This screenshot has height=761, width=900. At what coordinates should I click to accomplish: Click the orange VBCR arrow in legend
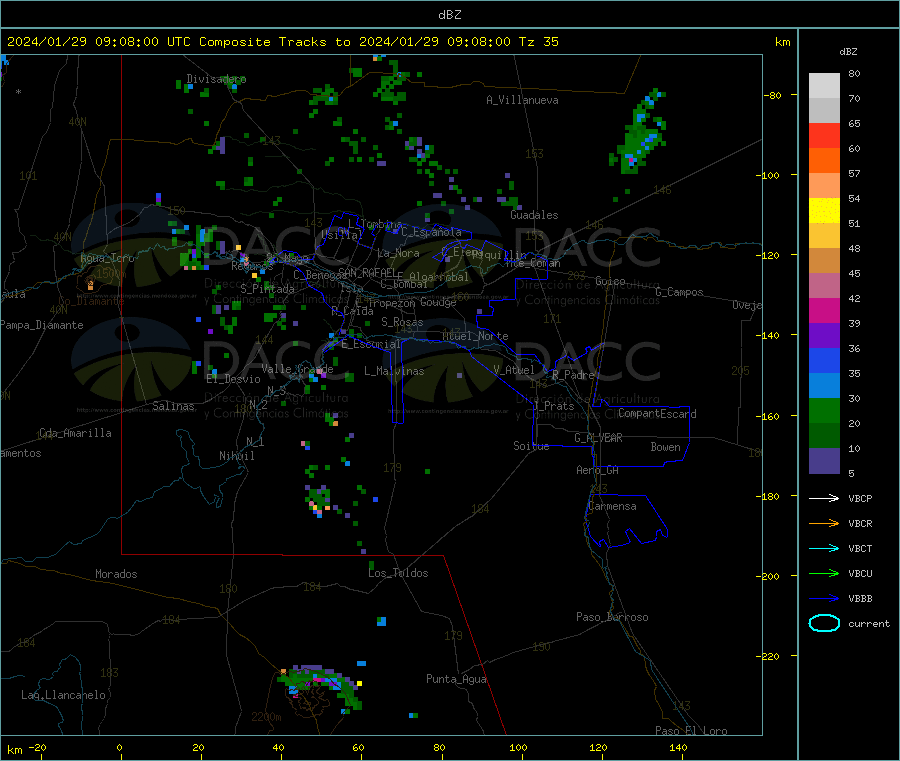pyautogui.click(x=824, y=523)
